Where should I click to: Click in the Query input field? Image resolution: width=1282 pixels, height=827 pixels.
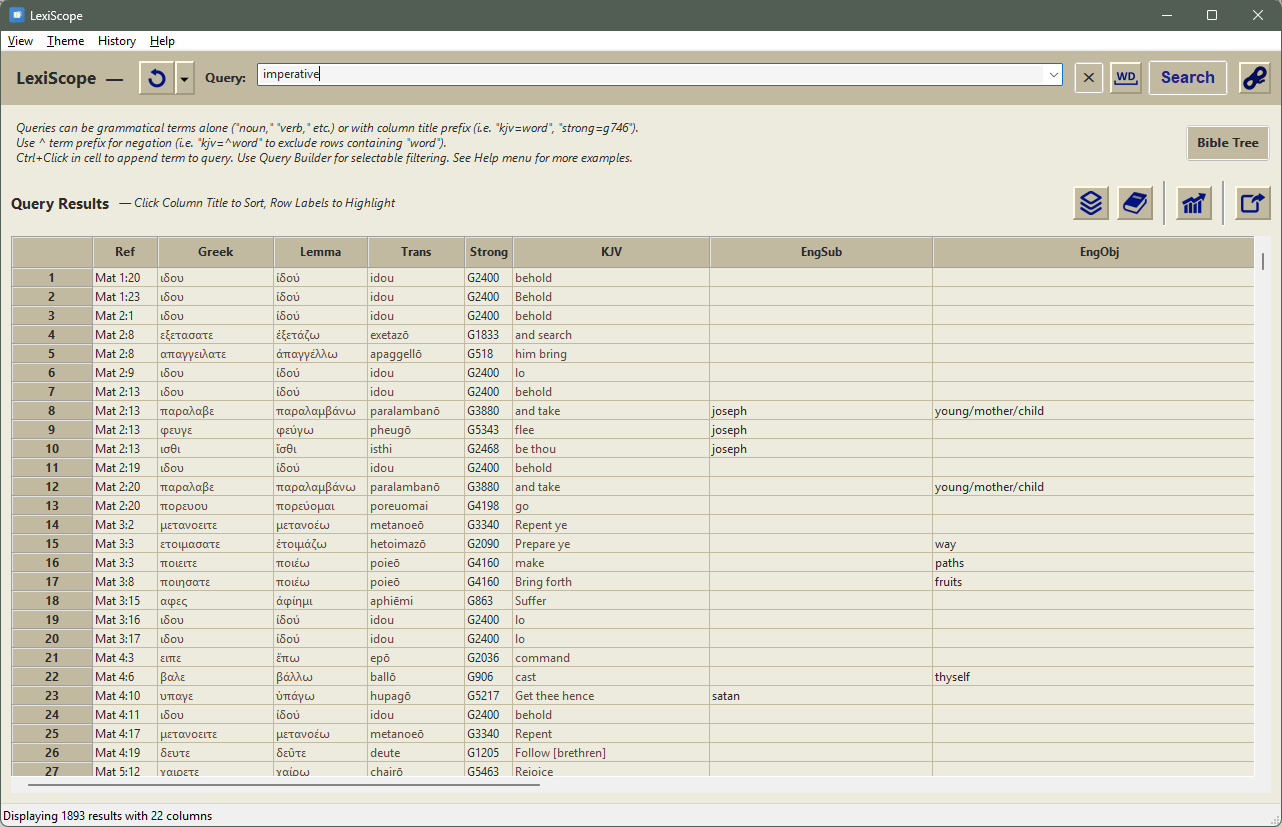[650, 75]
